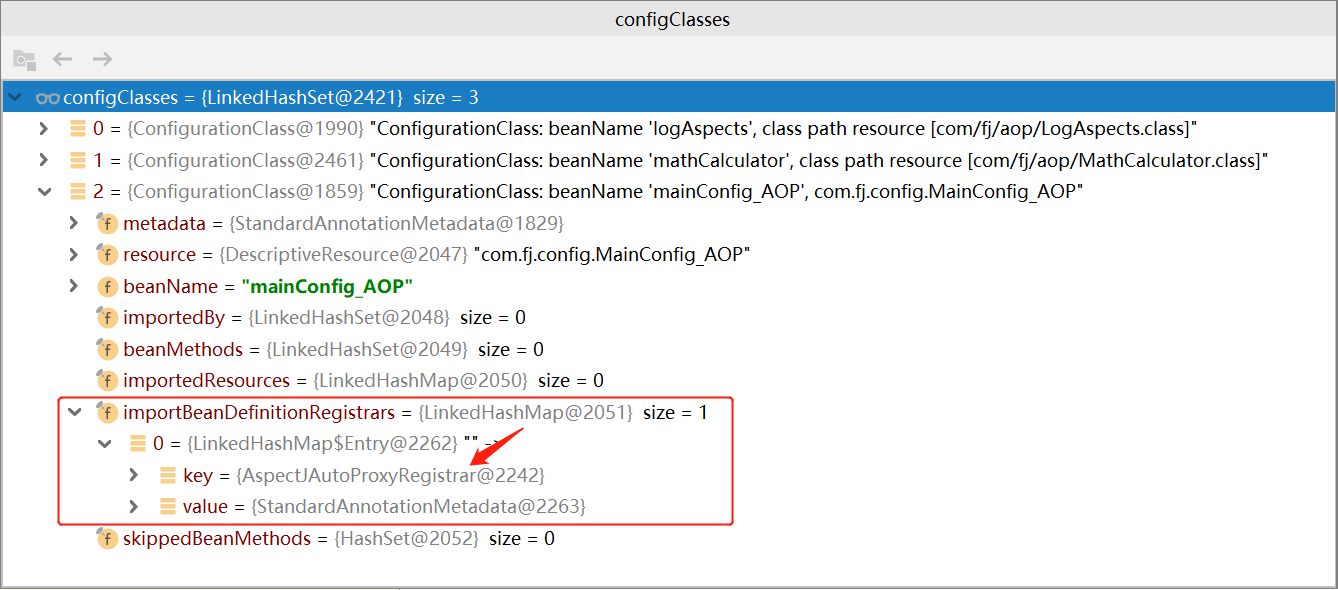Click the field icon next to importedResources

(x=106, y=380)
